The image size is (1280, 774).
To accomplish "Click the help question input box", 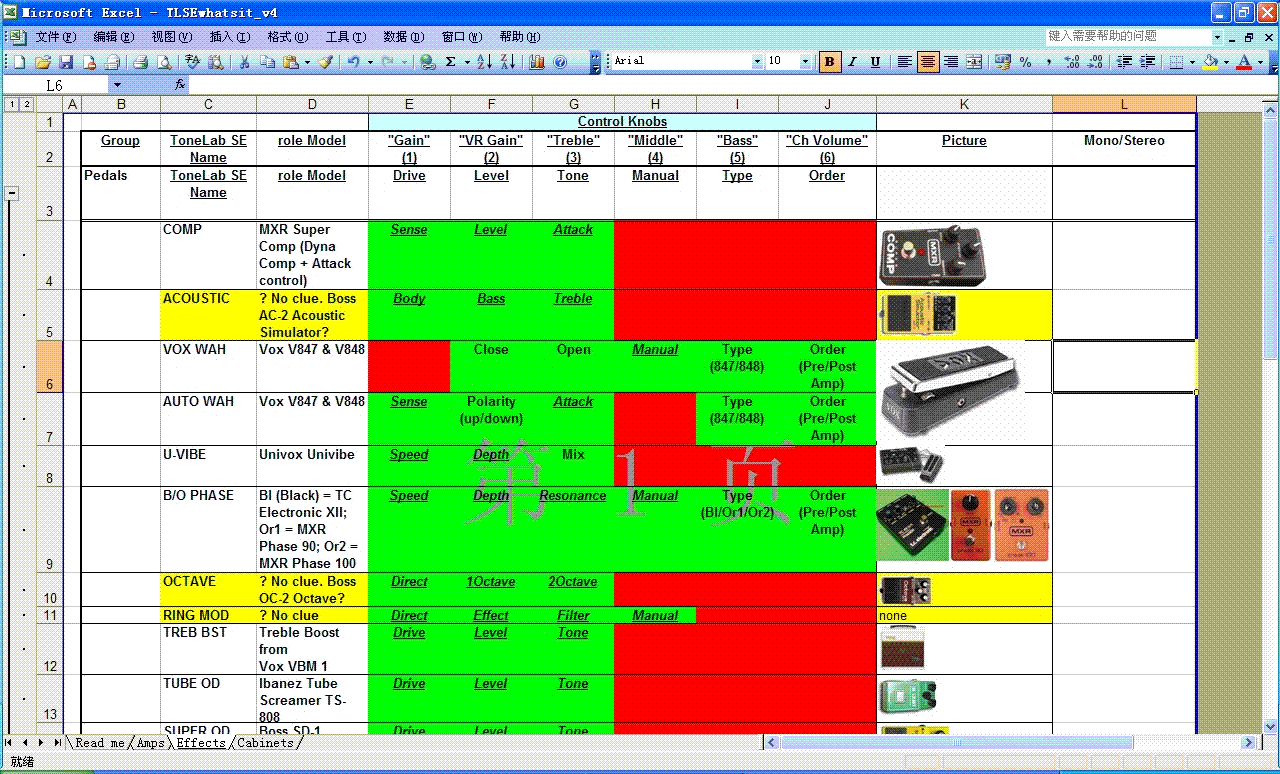I will point(1128,36).
